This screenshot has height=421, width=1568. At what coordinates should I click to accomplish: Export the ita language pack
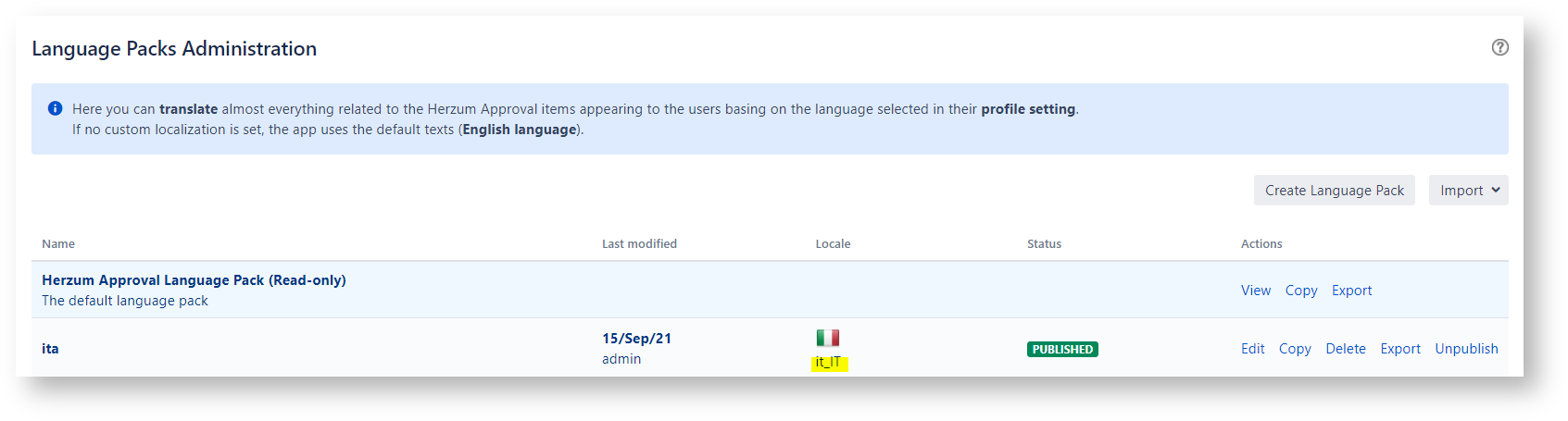coord(1399,349)
